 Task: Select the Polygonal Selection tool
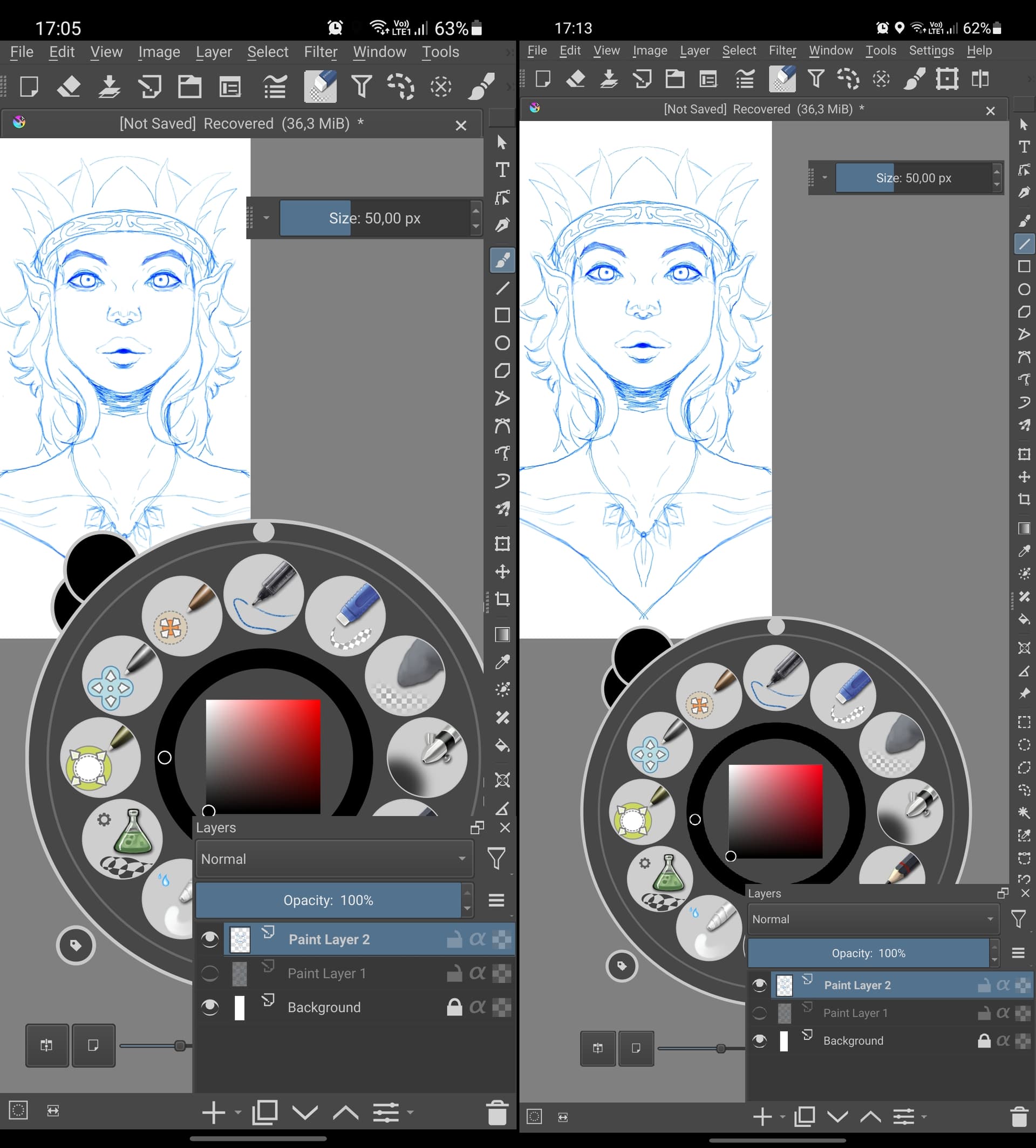[x=1024, y=767]
